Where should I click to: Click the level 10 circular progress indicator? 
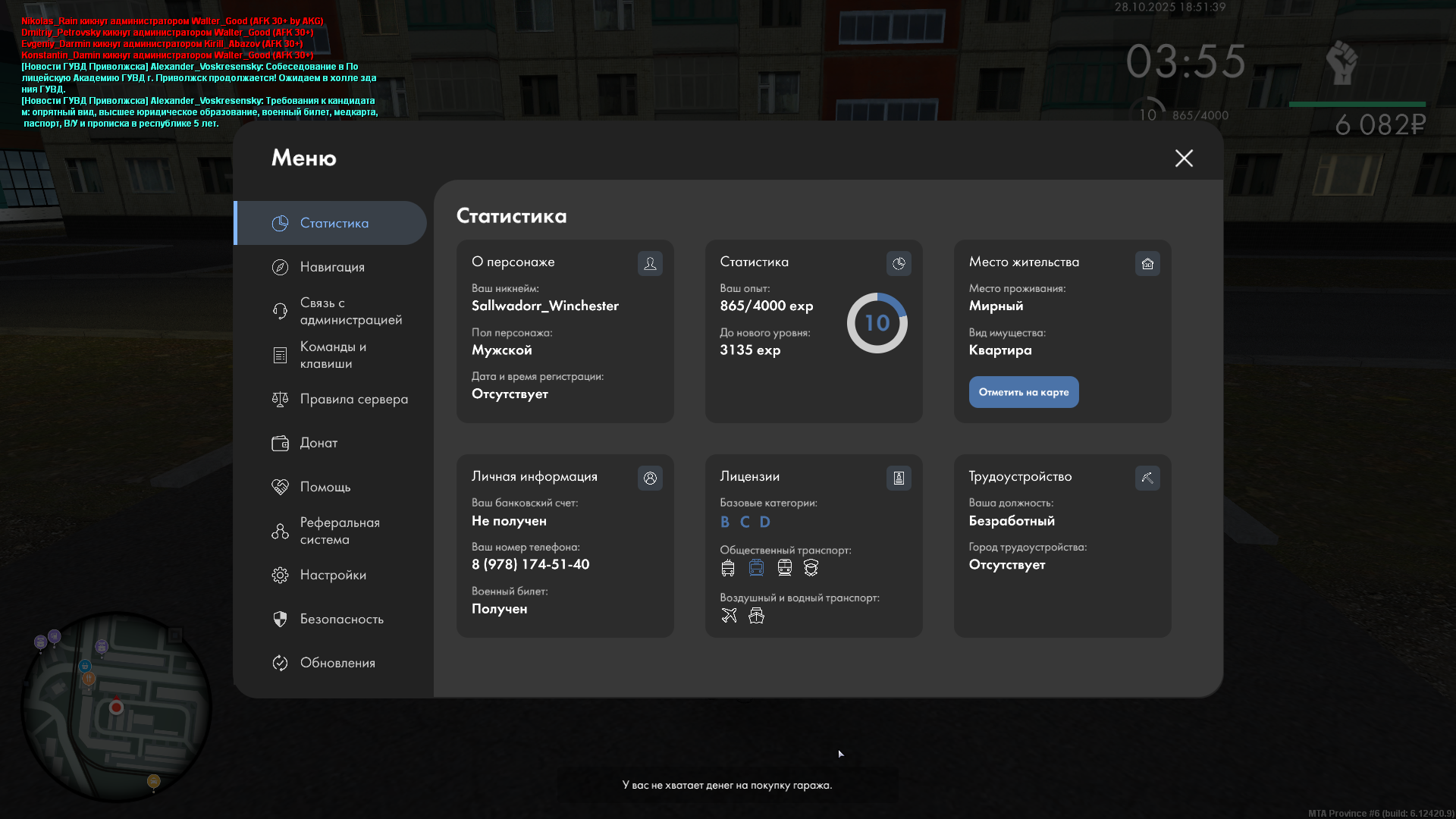tap(877, 323)
